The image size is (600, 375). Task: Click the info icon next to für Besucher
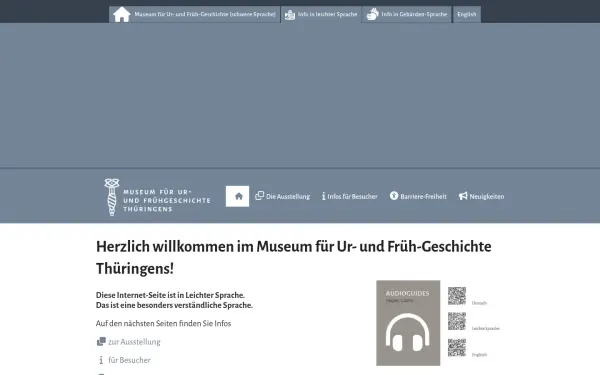[x=101, y=360]
